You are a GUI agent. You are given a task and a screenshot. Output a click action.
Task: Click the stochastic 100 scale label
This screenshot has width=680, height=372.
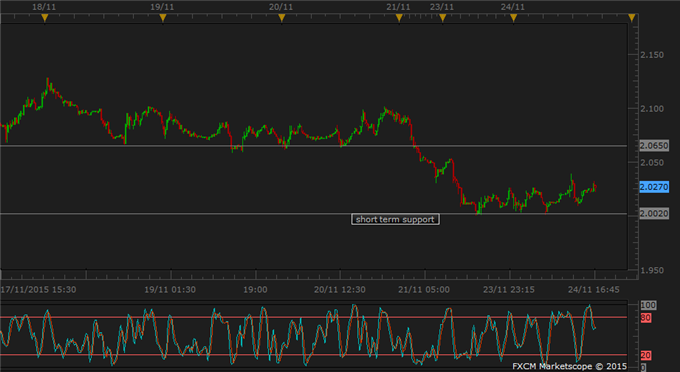pyautogui.click(x=648, y=305)
